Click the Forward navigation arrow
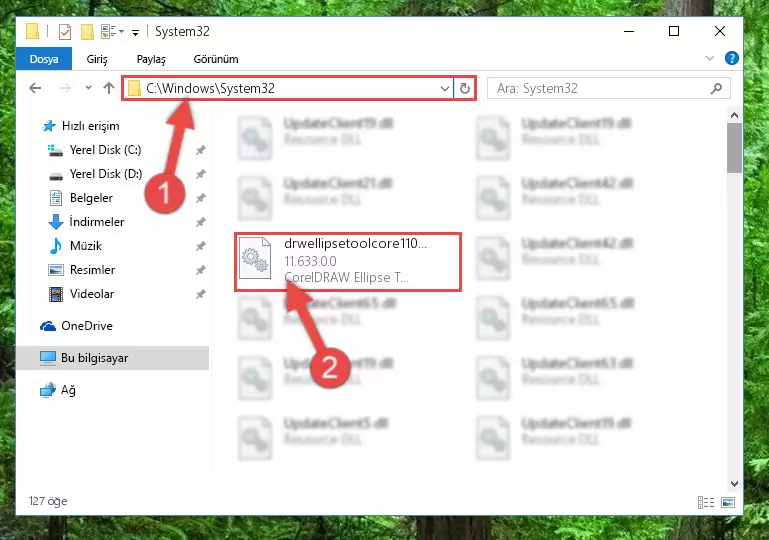 point(65,88)
